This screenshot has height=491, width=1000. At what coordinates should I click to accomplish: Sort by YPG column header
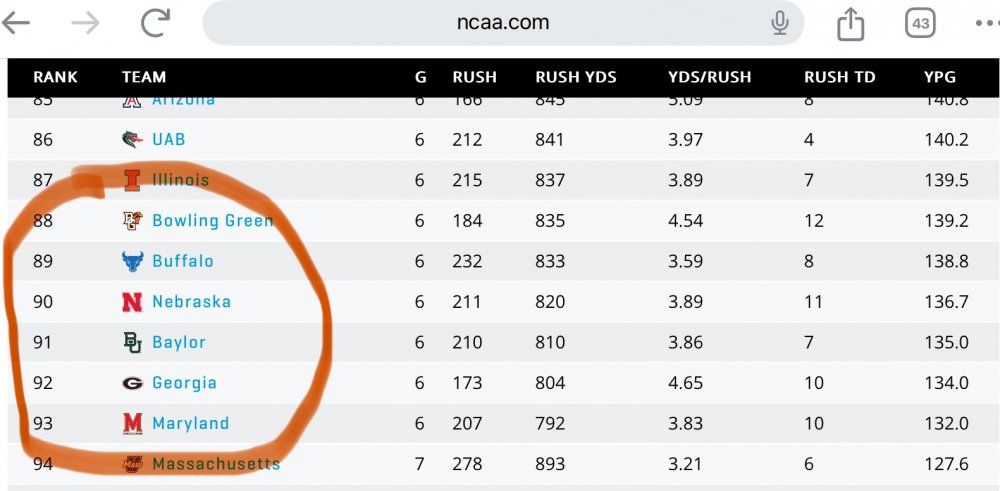942,77
